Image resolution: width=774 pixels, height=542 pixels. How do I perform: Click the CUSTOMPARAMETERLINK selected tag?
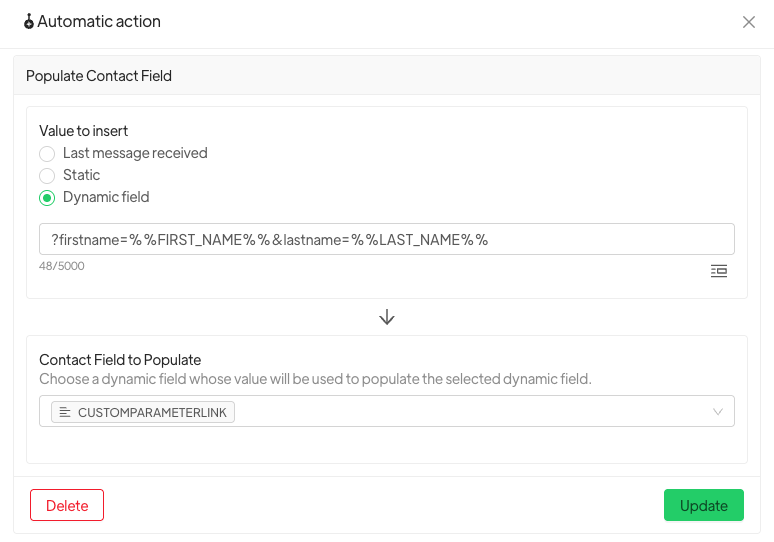click(x=143, y=412)
